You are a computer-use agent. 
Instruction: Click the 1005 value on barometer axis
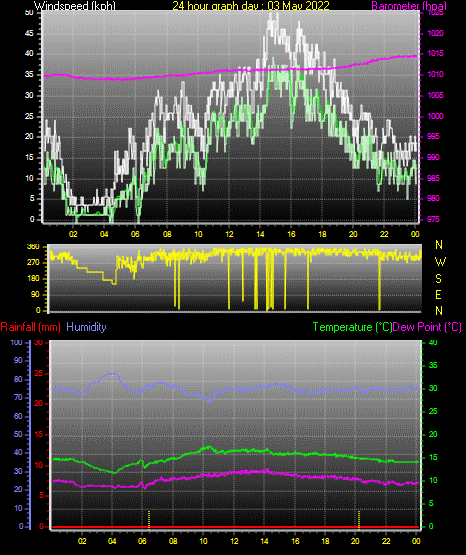point(436,95)
